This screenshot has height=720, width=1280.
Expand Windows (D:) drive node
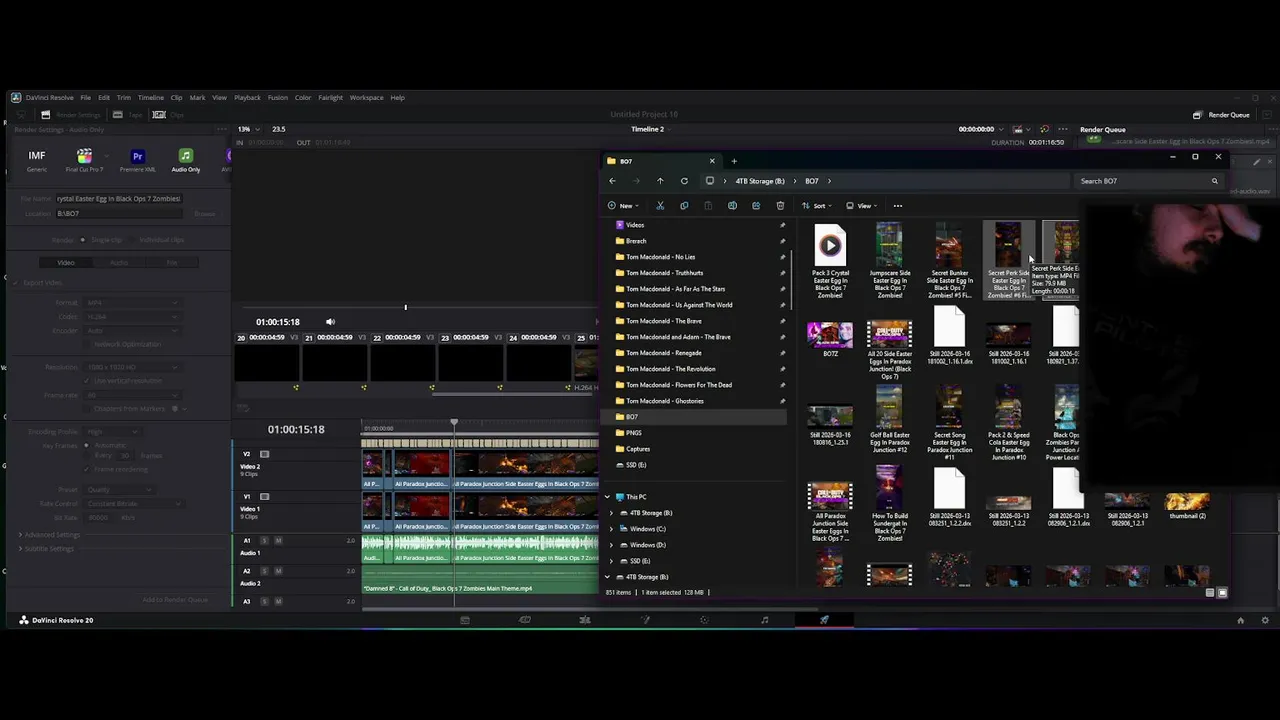[612, 545]
